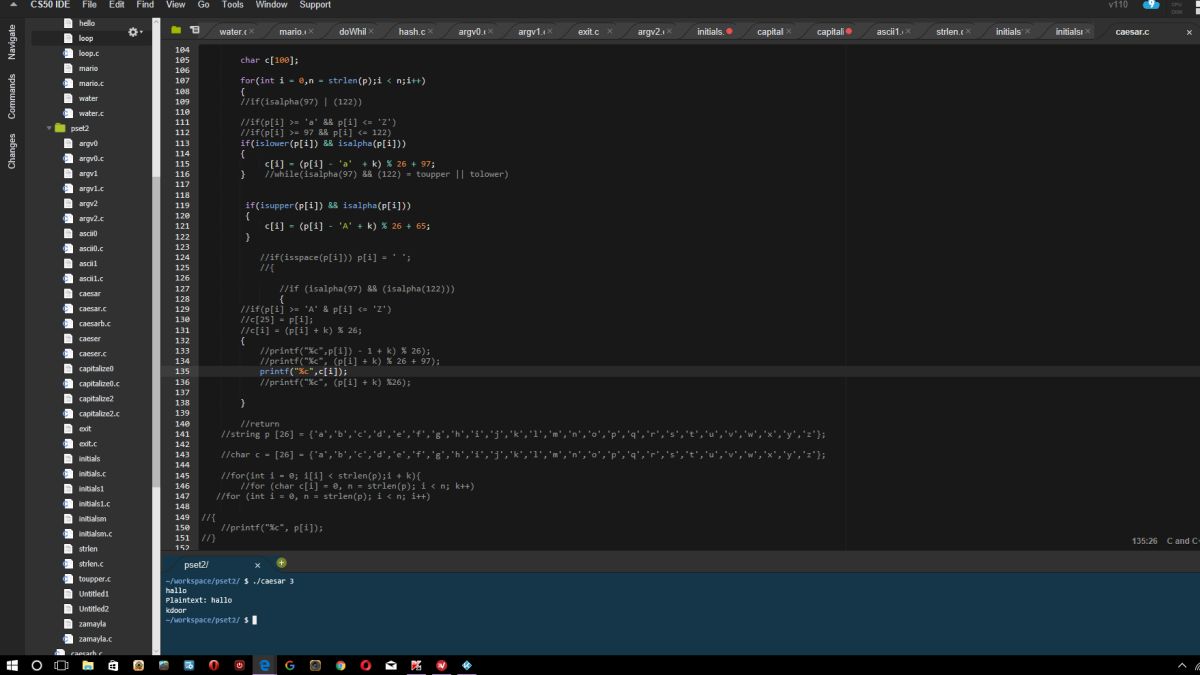Open the file tree settings gear
Image resolution: width=1200 pixels, height=675 pixels.
coord(135,32)
